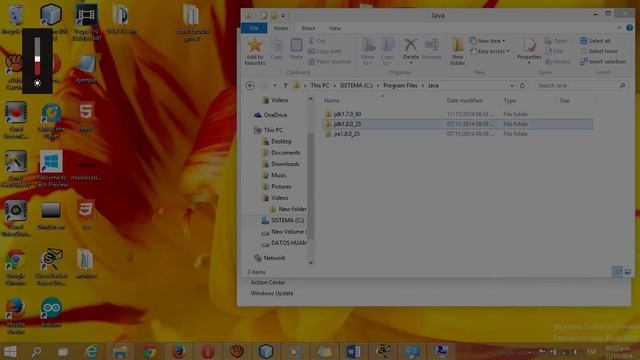
Task: Click the Copy to icon
Action: [x=387, y=44]
